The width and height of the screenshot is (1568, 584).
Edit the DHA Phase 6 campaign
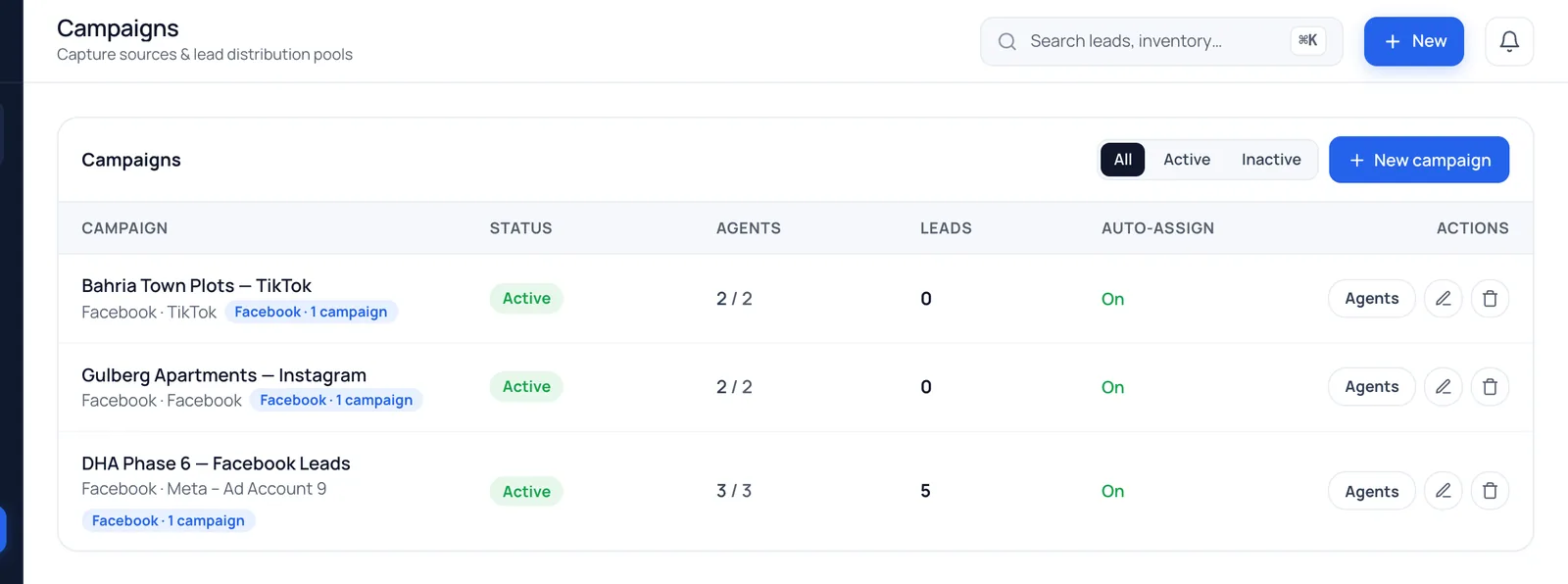[x=1443, y=491]
